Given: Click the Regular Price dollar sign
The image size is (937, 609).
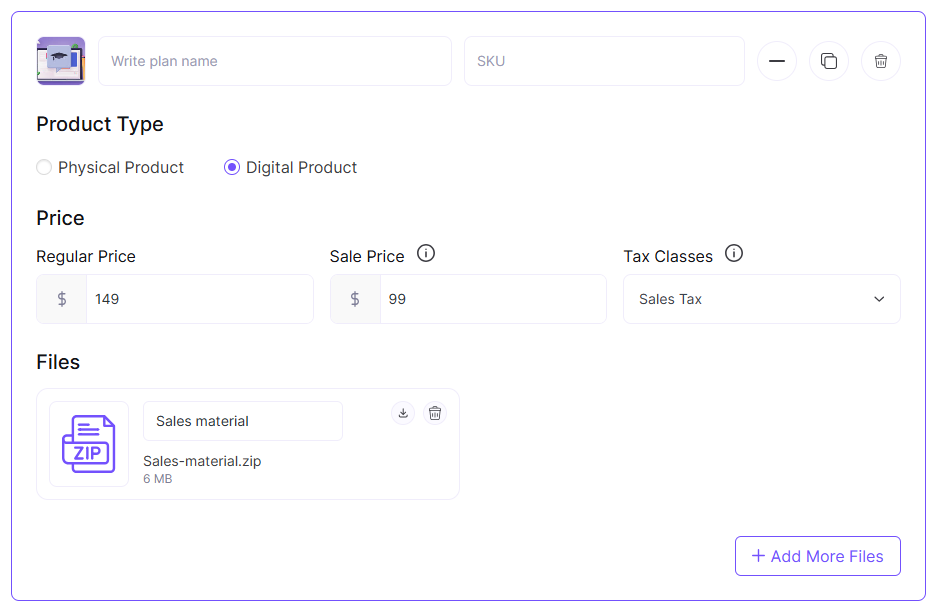Looking at the screenshot, I should tap(62, 299).
